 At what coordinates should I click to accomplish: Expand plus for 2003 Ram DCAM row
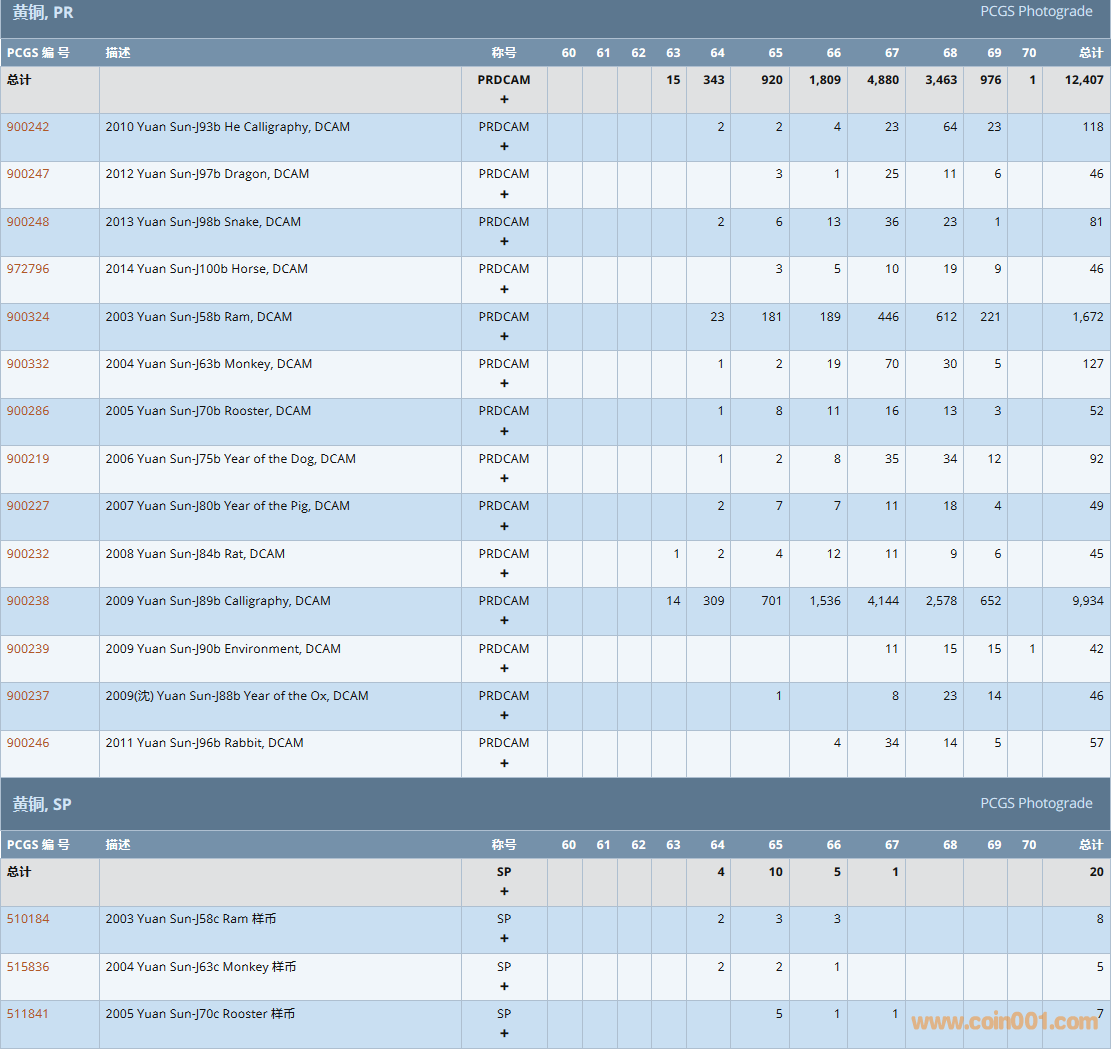504,336
